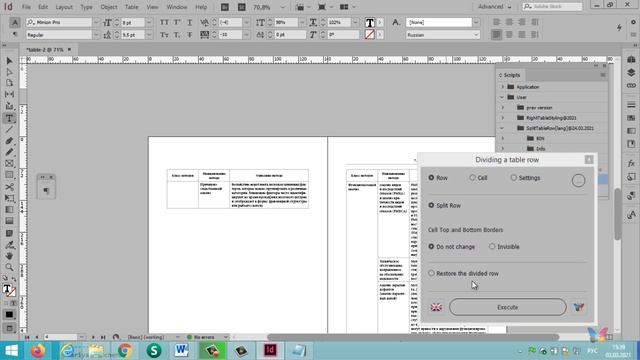Select the Hand tool

tap(9, 256)
